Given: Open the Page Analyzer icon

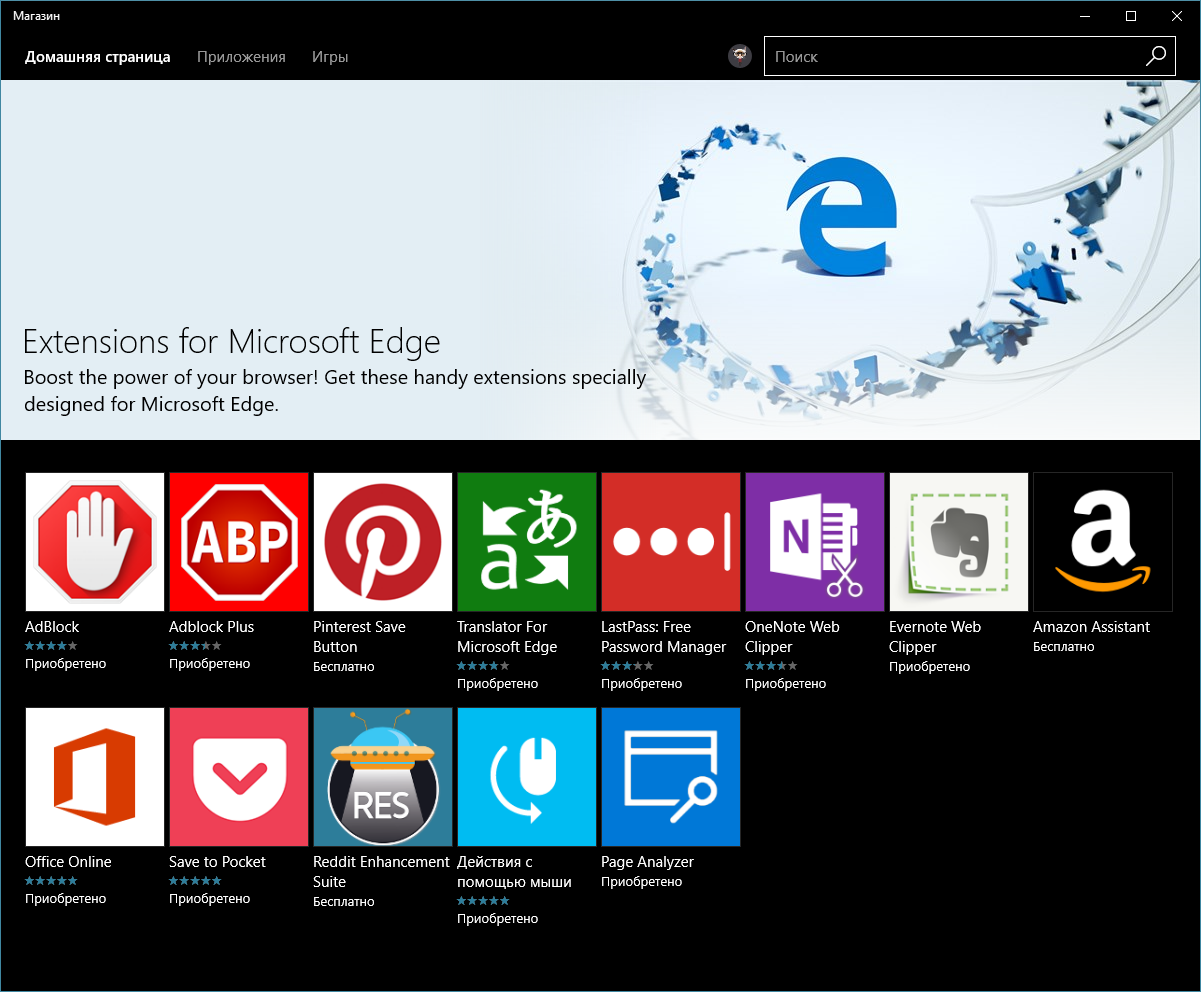Looking at the screenshot, I should coord(671,777).
